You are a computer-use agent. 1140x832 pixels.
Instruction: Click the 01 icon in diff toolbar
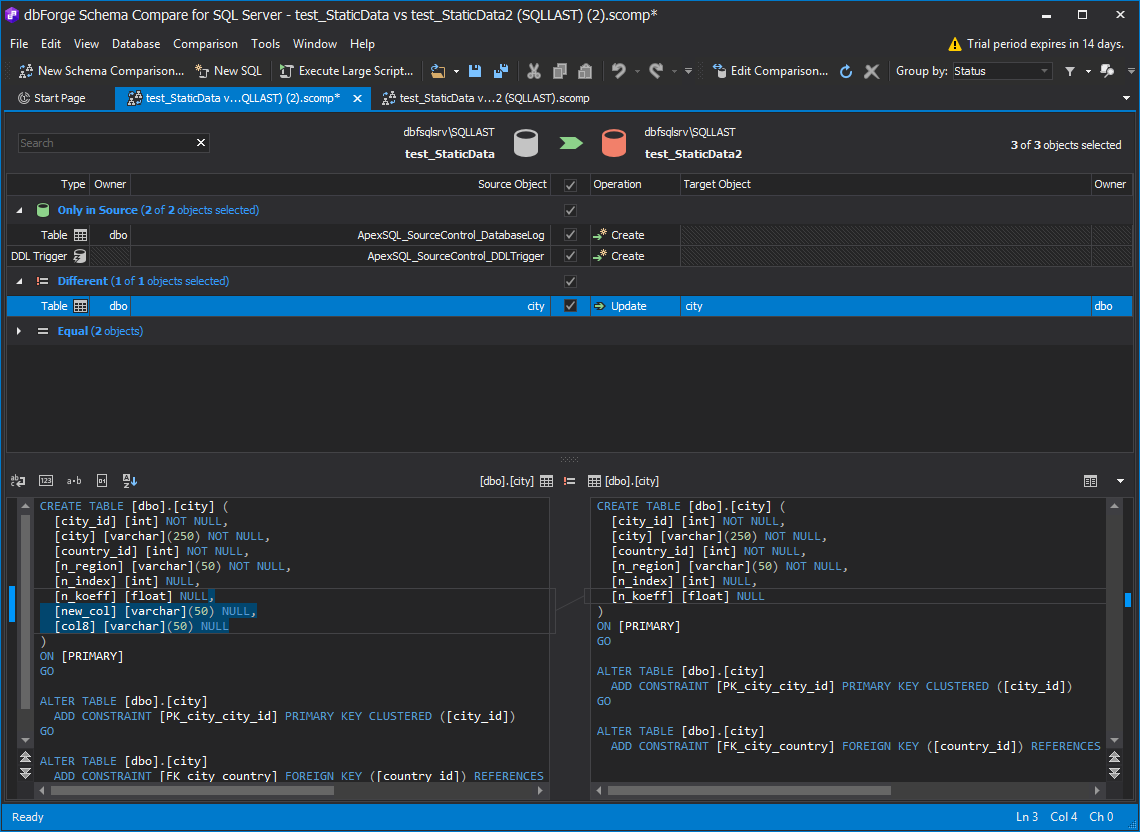(x=103, y=481)
